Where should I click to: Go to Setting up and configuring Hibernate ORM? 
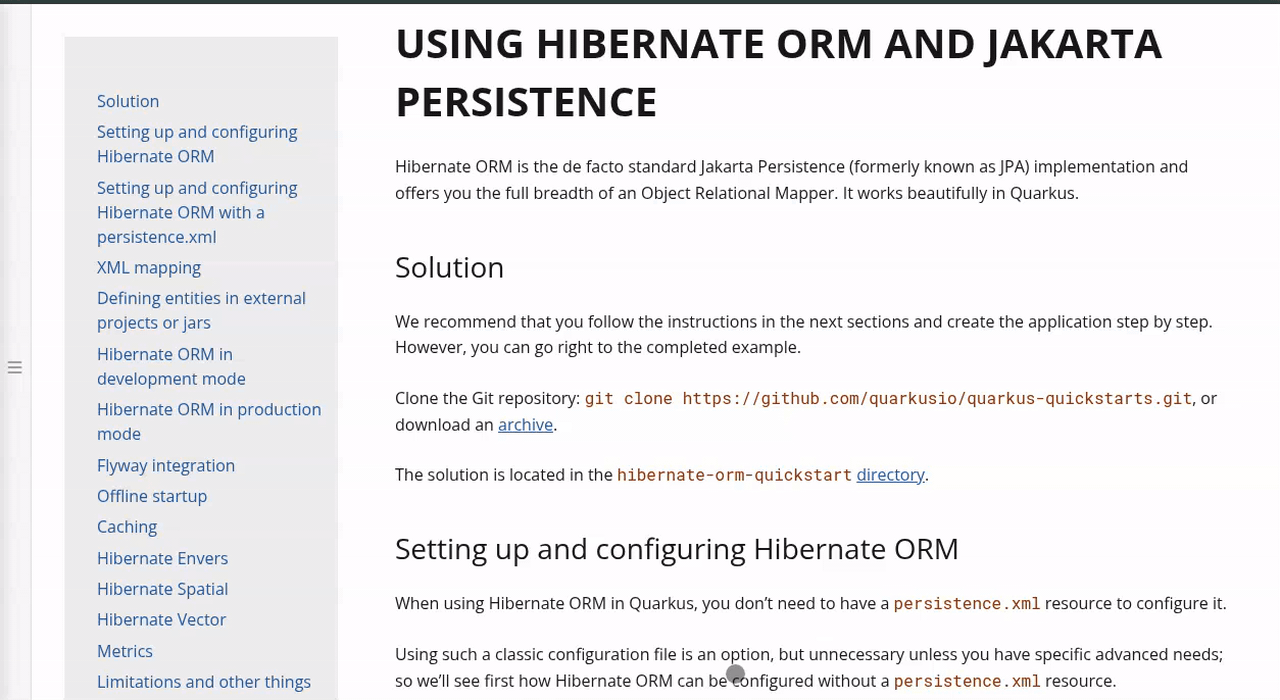(x=197, y=144)
